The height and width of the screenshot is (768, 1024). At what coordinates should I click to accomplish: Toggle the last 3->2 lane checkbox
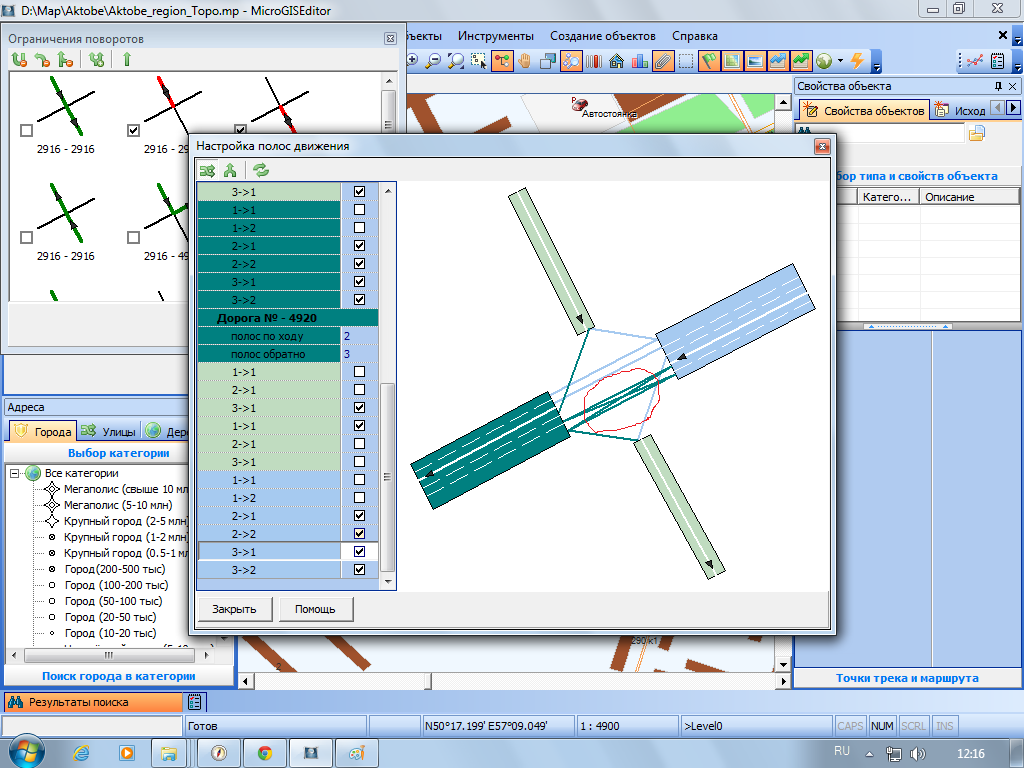pyautogui.click(x=359, y=570)
